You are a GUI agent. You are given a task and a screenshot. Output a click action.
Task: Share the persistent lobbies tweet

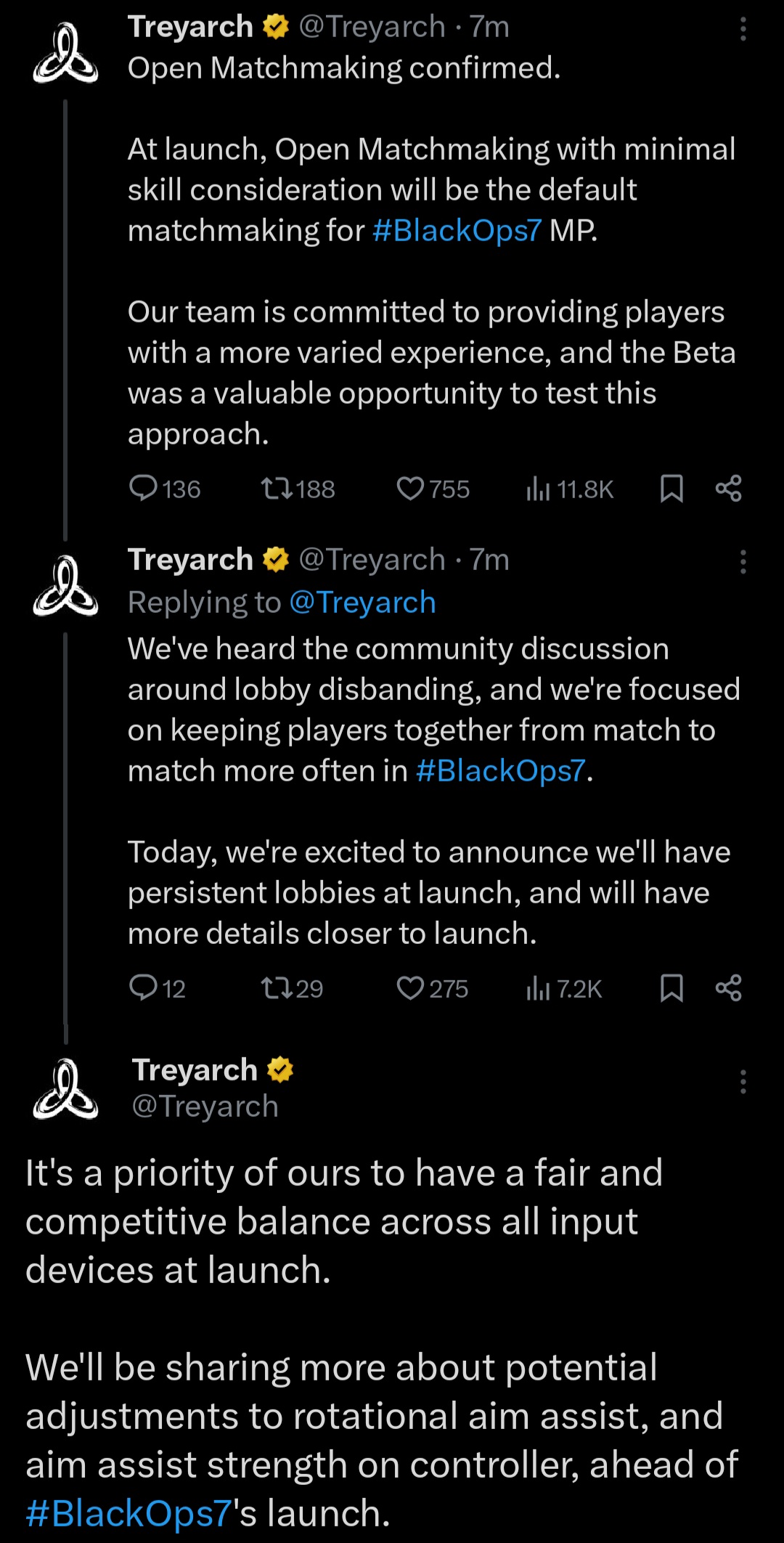click(728, 988)
